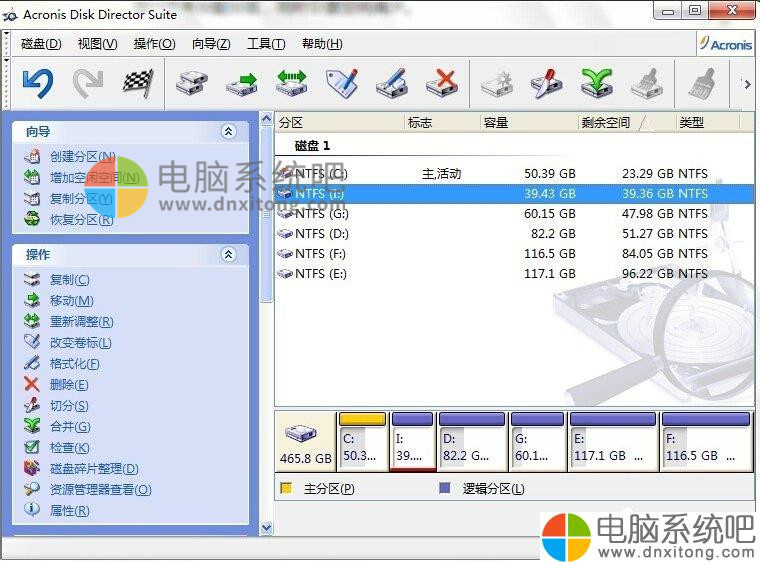Select the NTFS (C:) partition row
The height and width of the screenshot is (562, 760).
[514, 174]
